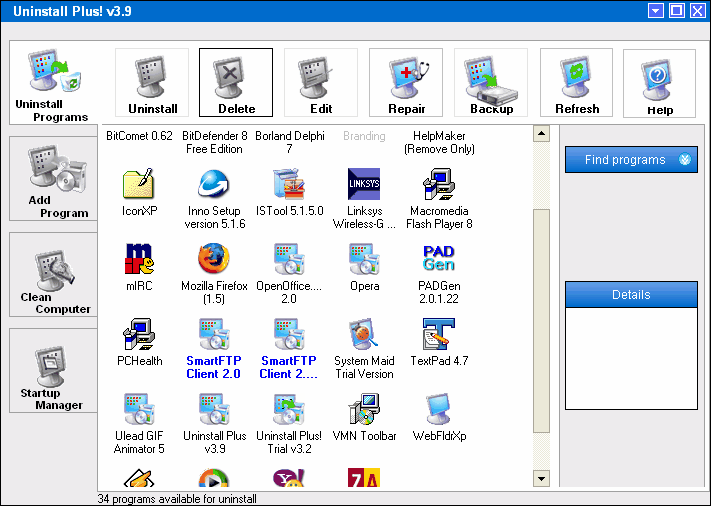The height and width of the screenshot is (506, 711).
Task: Select the Opera program icon
Action: pos(364,259)
